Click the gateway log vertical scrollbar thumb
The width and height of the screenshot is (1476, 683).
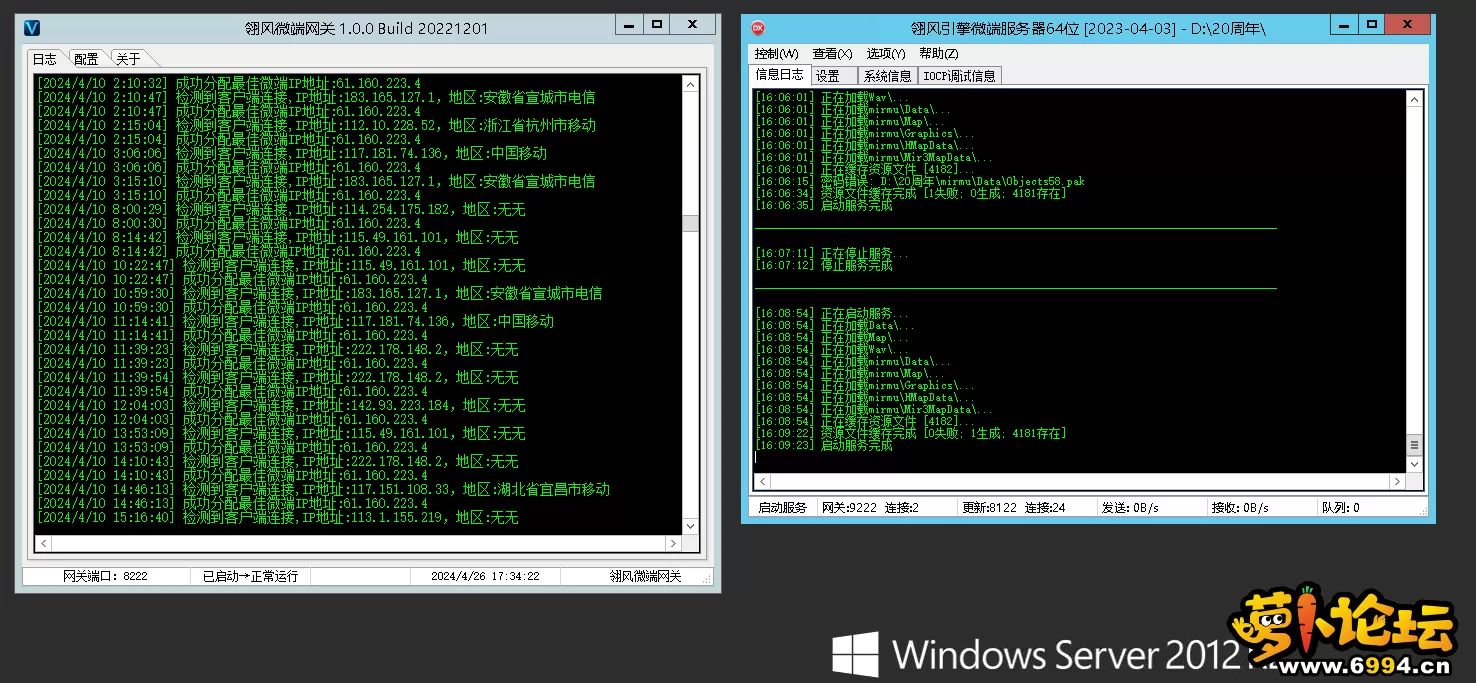click(x=690, y=224)
